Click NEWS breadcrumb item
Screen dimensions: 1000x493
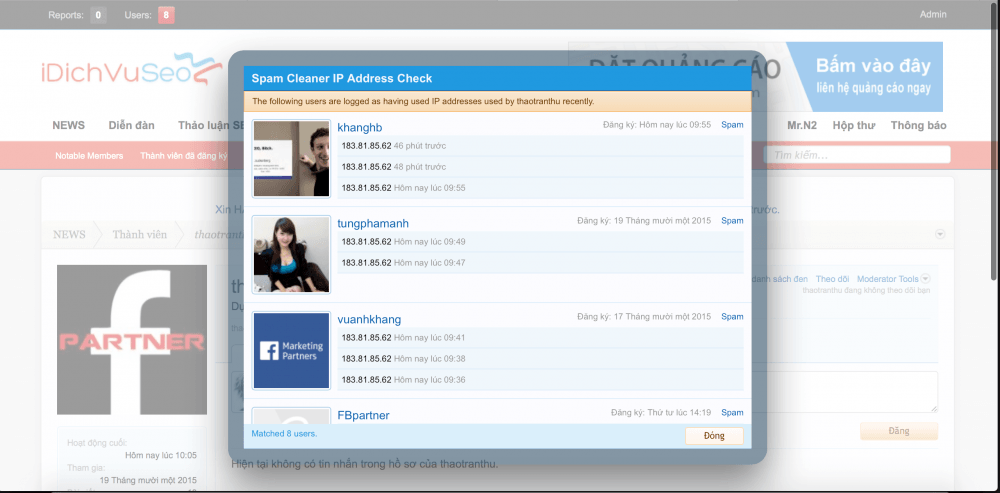click(x=69, y=235)
